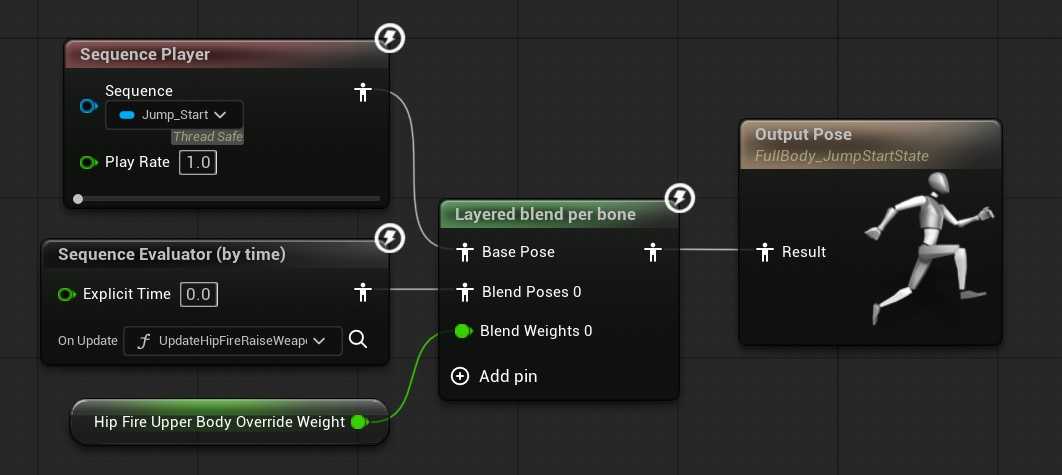Click the Explicit Time green input pin
This screenshot has height=475, width=1062.
point(67,294)
